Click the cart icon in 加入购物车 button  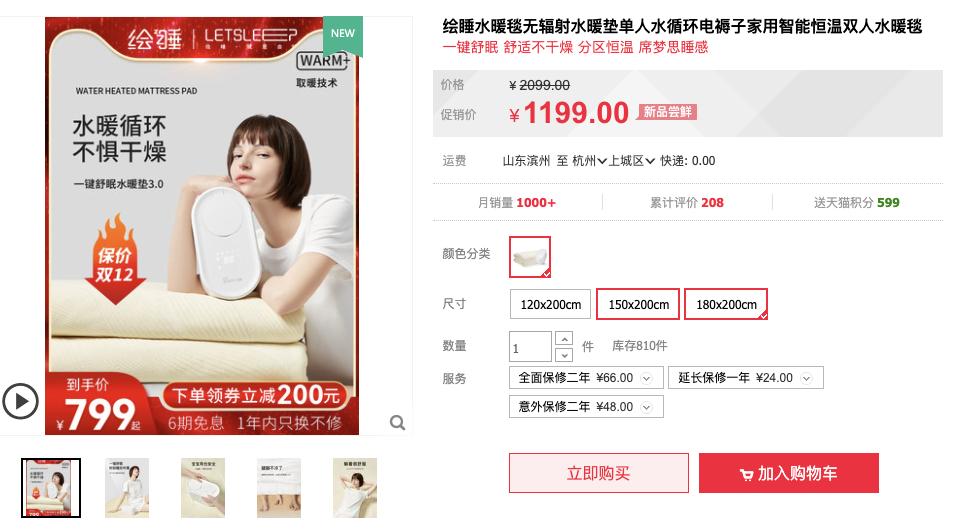(746, 475)
